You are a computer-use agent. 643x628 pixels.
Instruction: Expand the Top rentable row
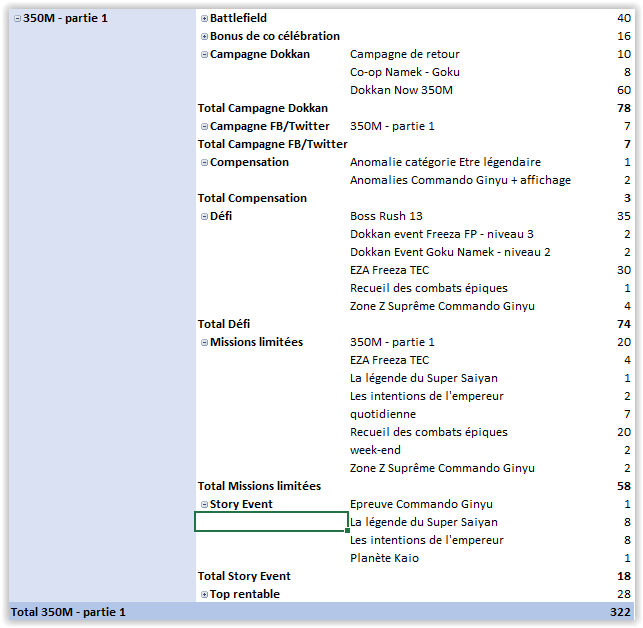tap(204, 594)
